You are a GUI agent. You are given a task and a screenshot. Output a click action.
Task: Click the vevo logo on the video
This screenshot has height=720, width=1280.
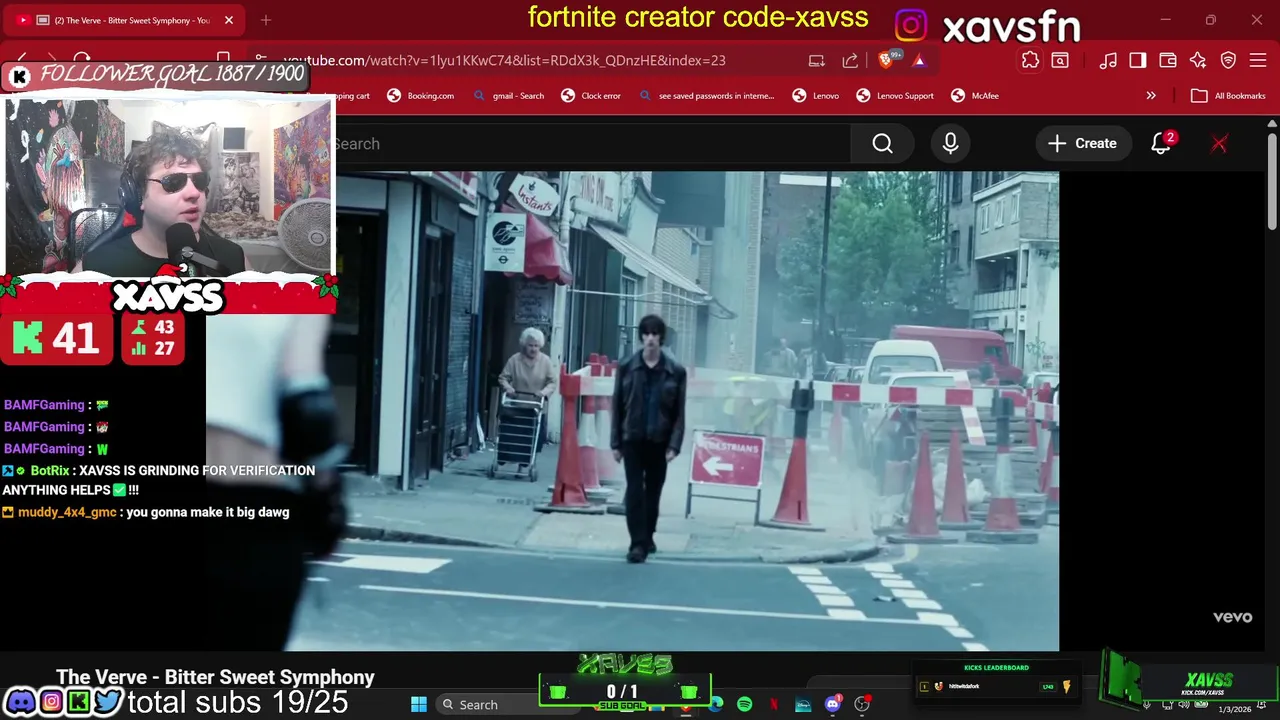click(1232, 617)
